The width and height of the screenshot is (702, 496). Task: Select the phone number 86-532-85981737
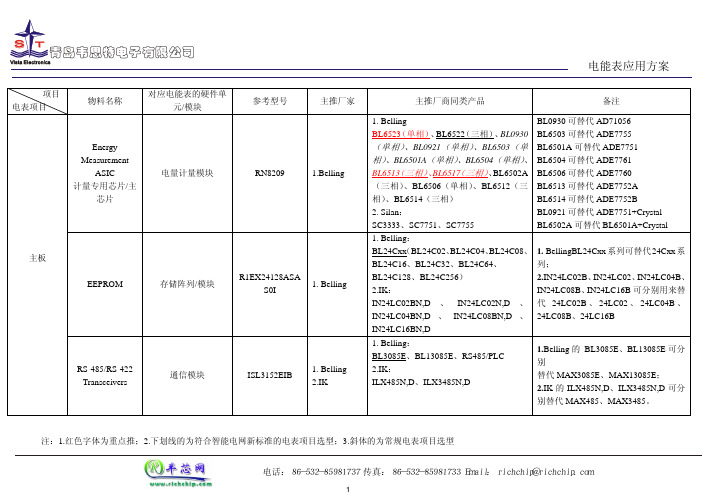click(326, 472)
